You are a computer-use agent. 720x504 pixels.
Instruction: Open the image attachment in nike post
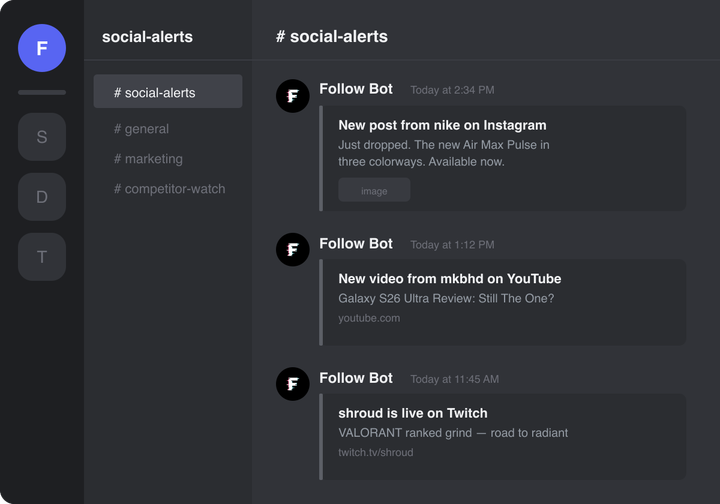[x=374, y=191]
